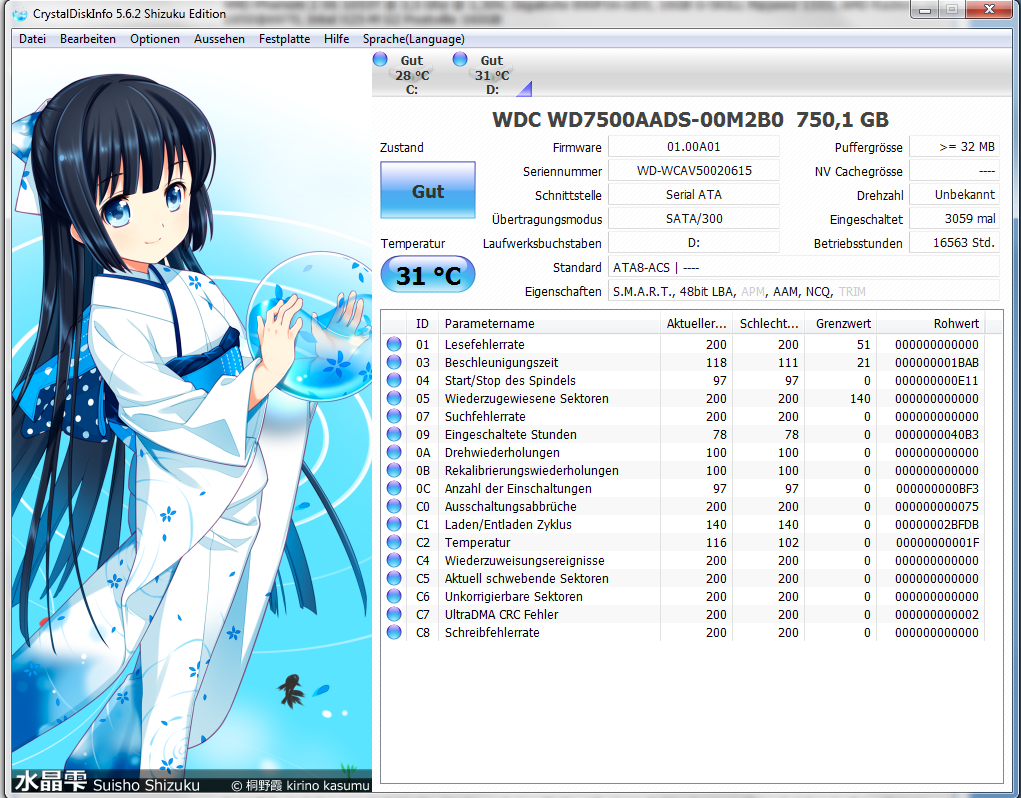The height and width of the screenshot is (798, 1021).
Task: Click the blue status orb for drive C:
Action: [x=380, y=59]
